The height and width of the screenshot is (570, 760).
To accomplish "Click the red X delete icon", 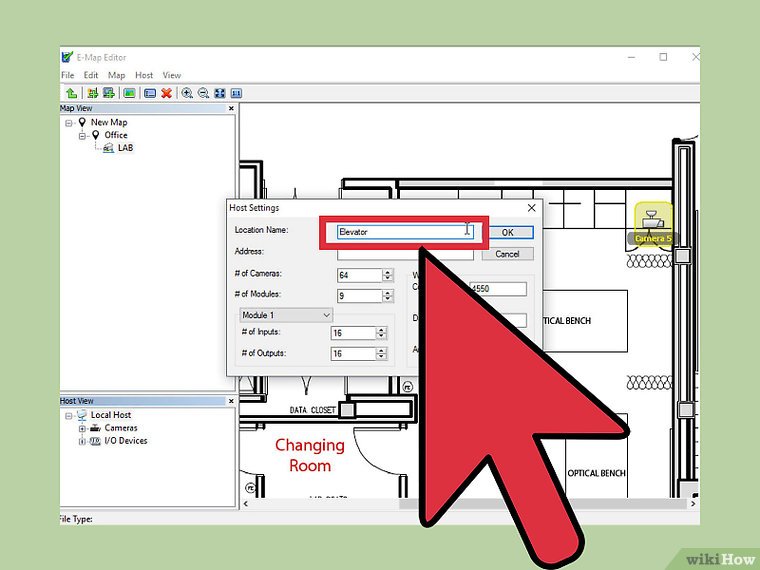I will point(166,93).
